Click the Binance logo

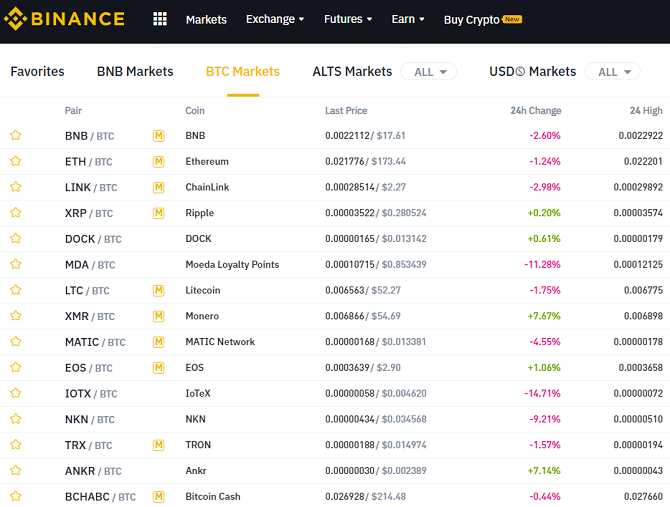(64, 19)
